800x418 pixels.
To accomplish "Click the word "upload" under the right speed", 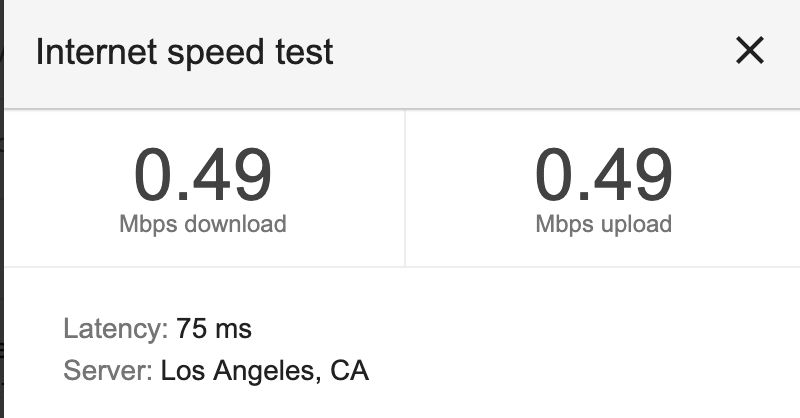I will tap(629, 223).
